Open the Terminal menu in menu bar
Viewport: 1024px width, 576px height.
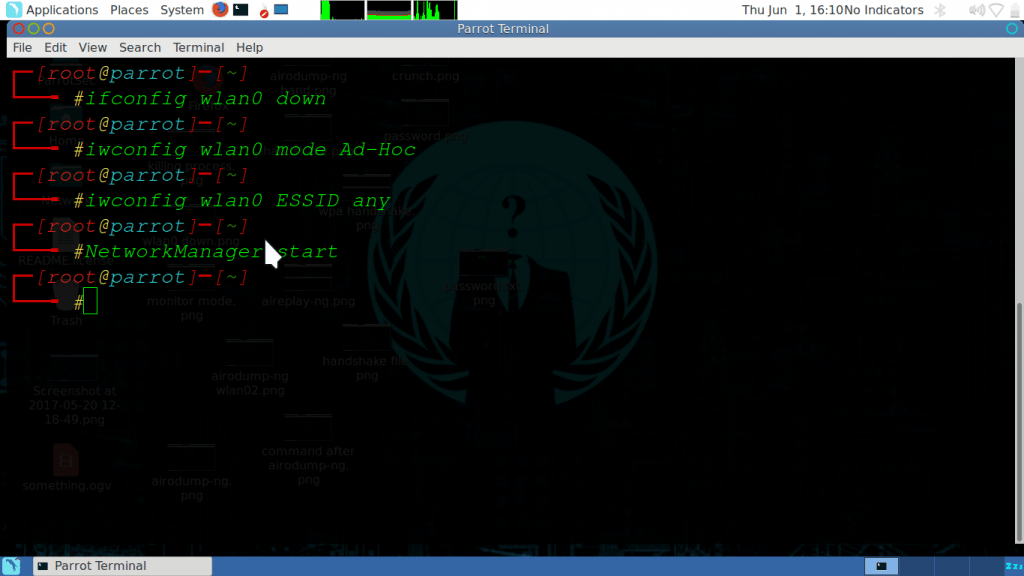(x=198, y=47)
